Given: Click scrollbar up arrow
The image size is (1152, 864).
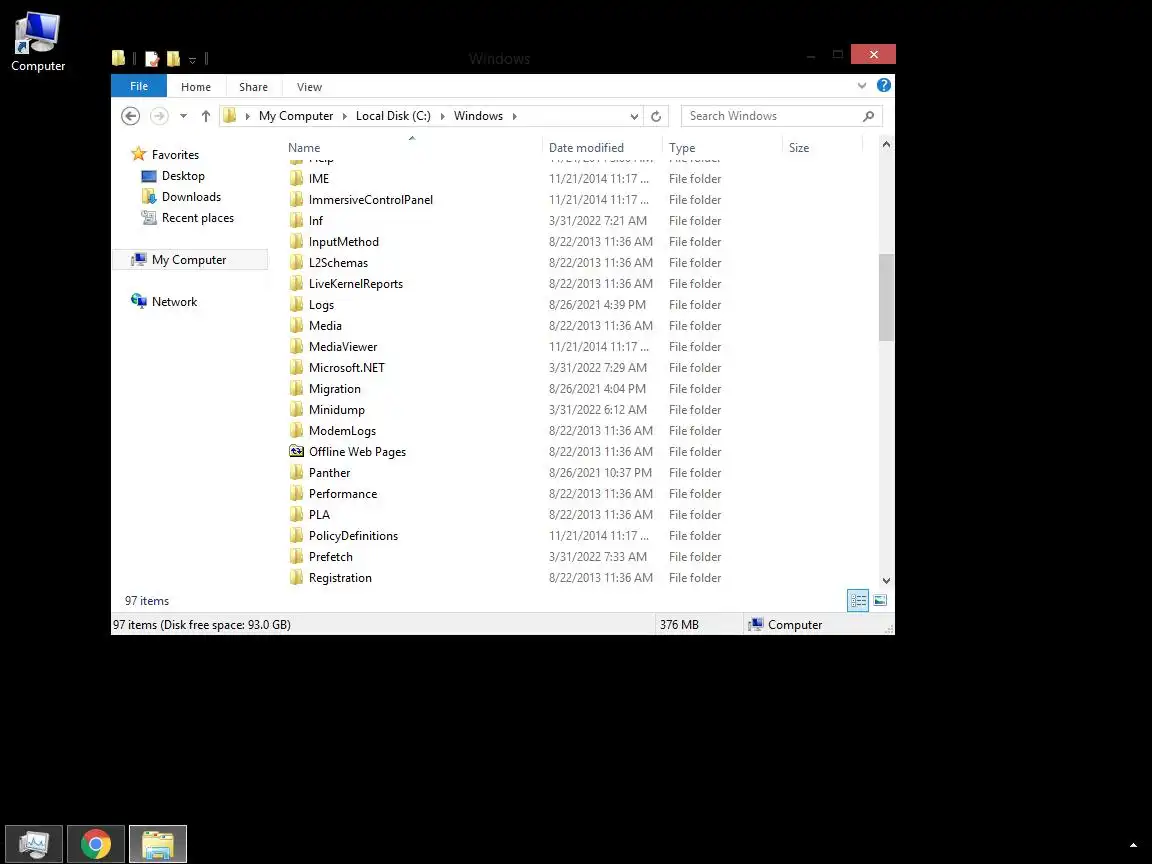Looking at the screenshot, I should tap(886, 145).
